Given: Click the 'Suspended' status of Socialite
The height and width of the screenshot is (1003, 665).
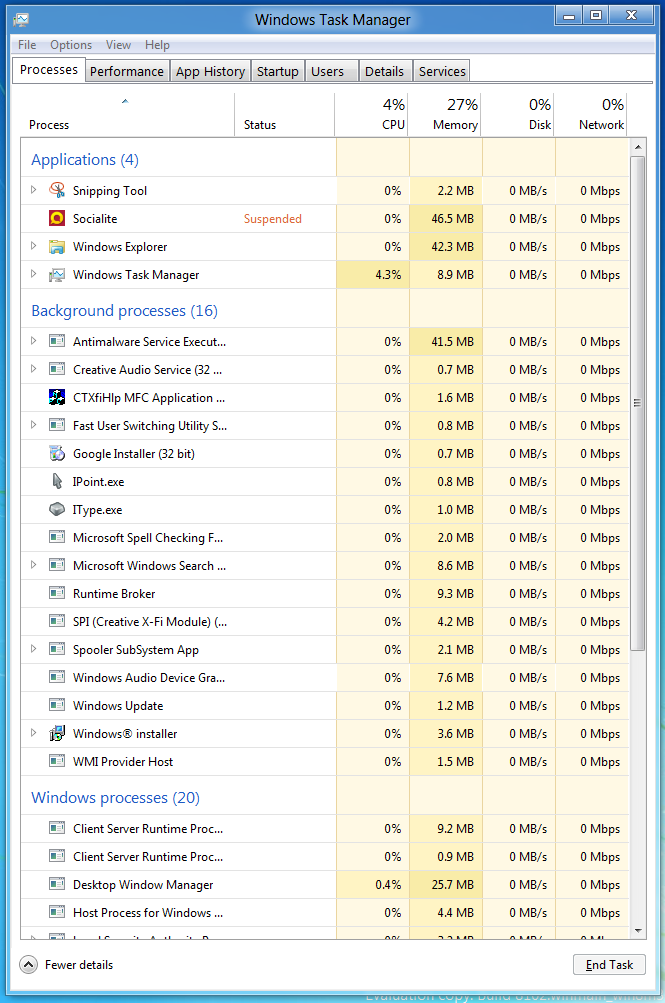Looking at the screenshot, I should tap(272, 219).
